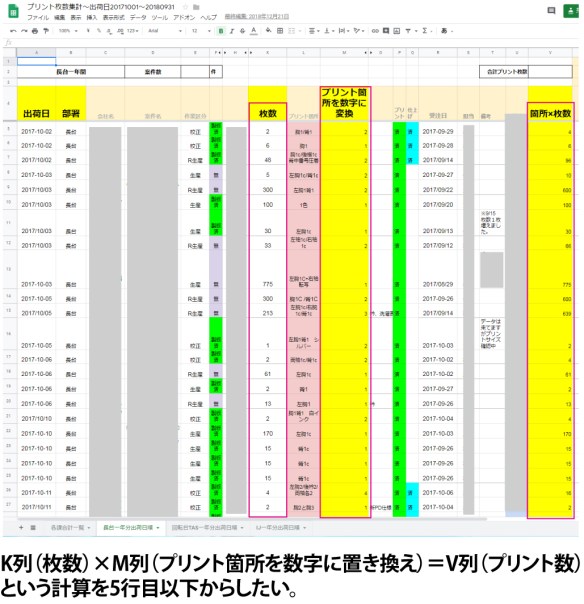Toggle italic formatting
This screenshot has width=584, height=604.
click(232, 31)
